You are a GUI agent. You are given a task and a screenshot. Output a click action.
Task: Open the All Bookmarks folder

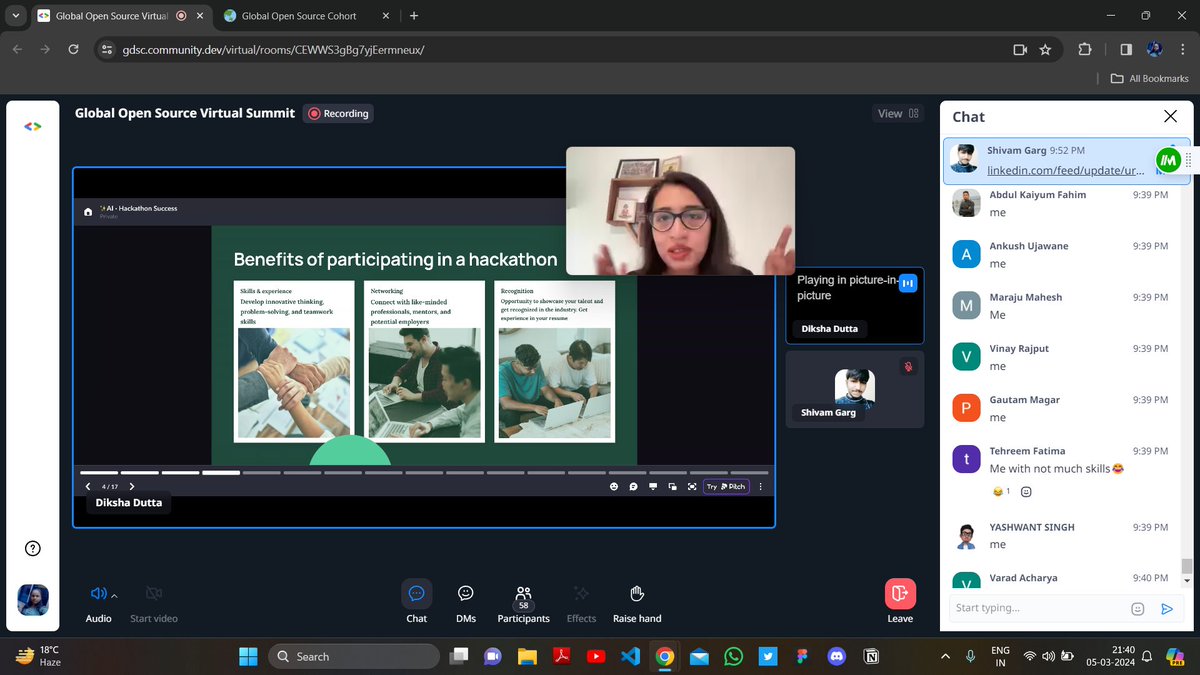tap(1149, 78)
